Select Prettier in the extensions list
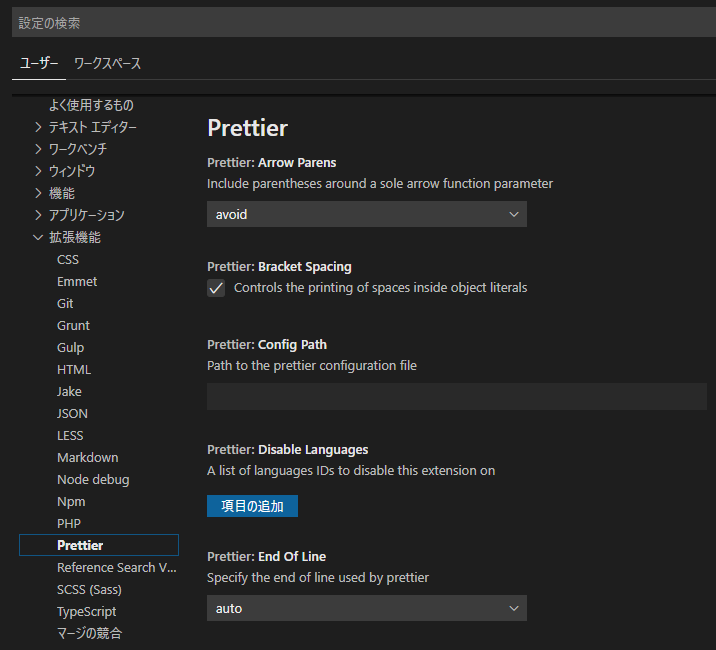This screenshot has height=650, width=716. (x=99, y=545)
